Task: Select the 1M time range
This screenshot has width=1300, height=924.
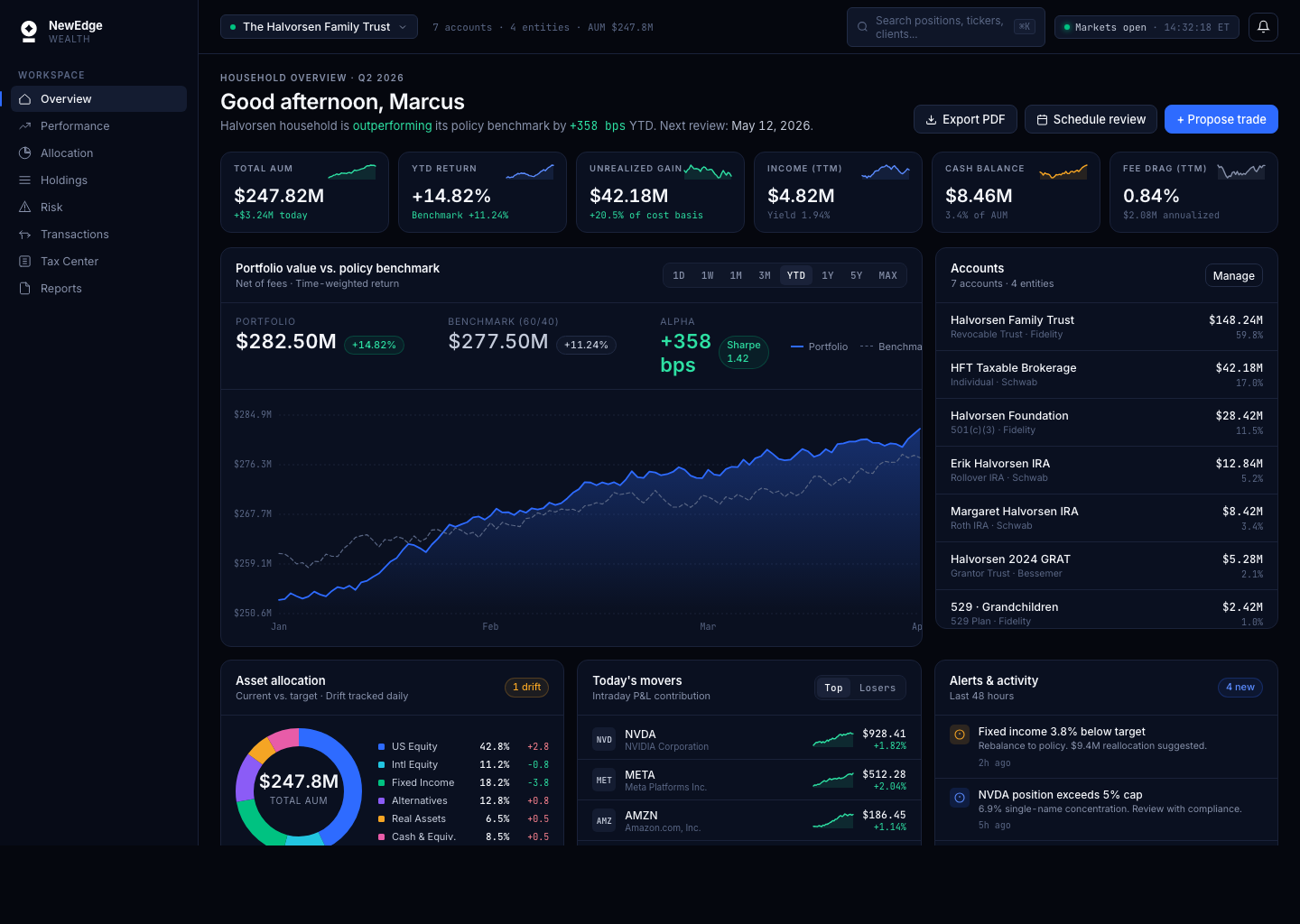Action: click(x=736, y=276)
